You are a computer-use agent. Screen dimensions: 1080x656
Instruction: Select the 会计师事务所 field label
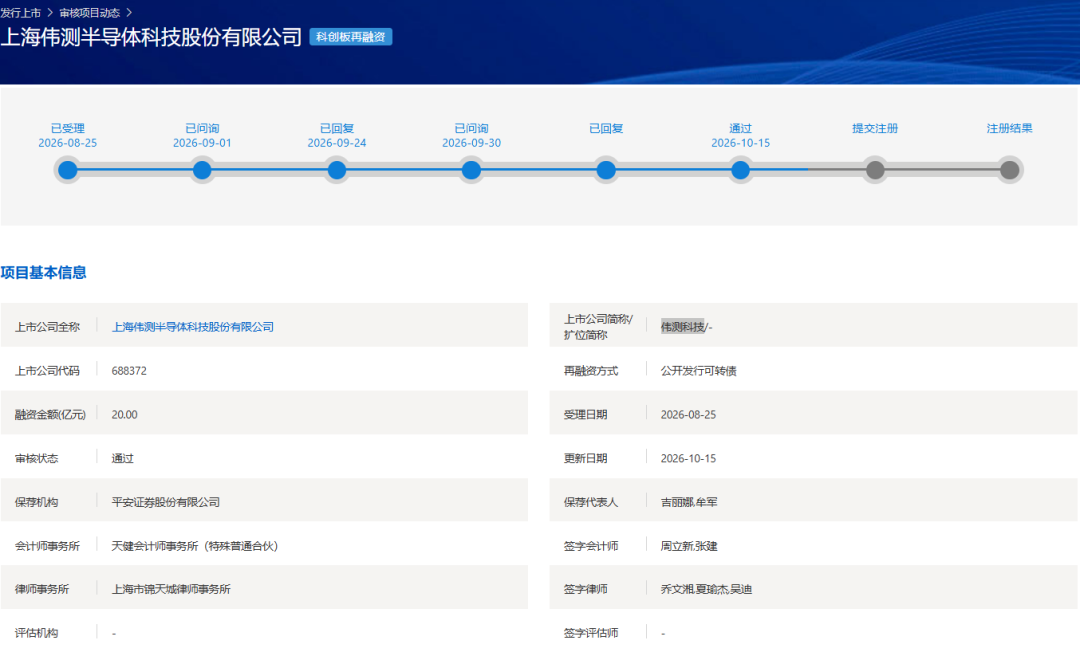pos(48,546)
